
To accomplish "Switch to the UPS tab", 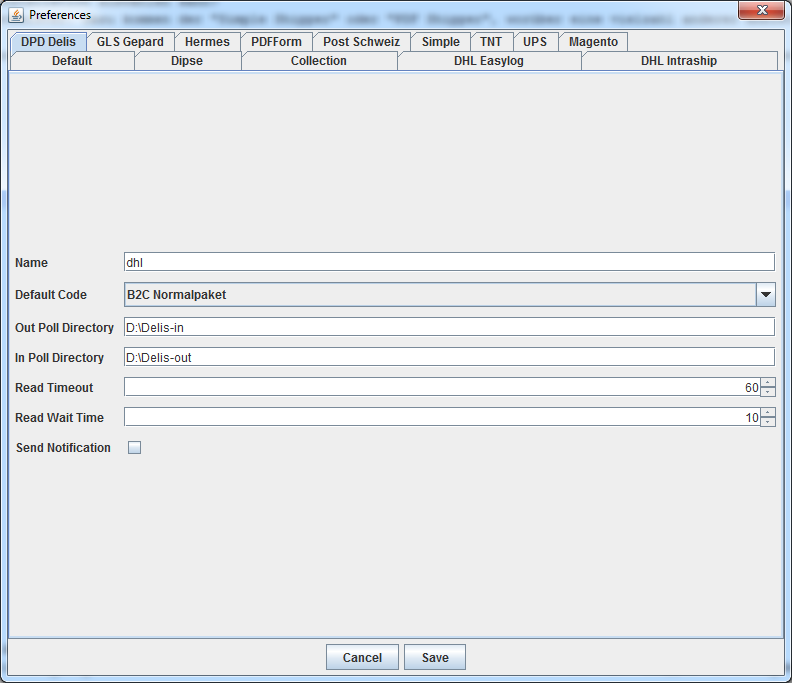I will [x=535, y=41].
